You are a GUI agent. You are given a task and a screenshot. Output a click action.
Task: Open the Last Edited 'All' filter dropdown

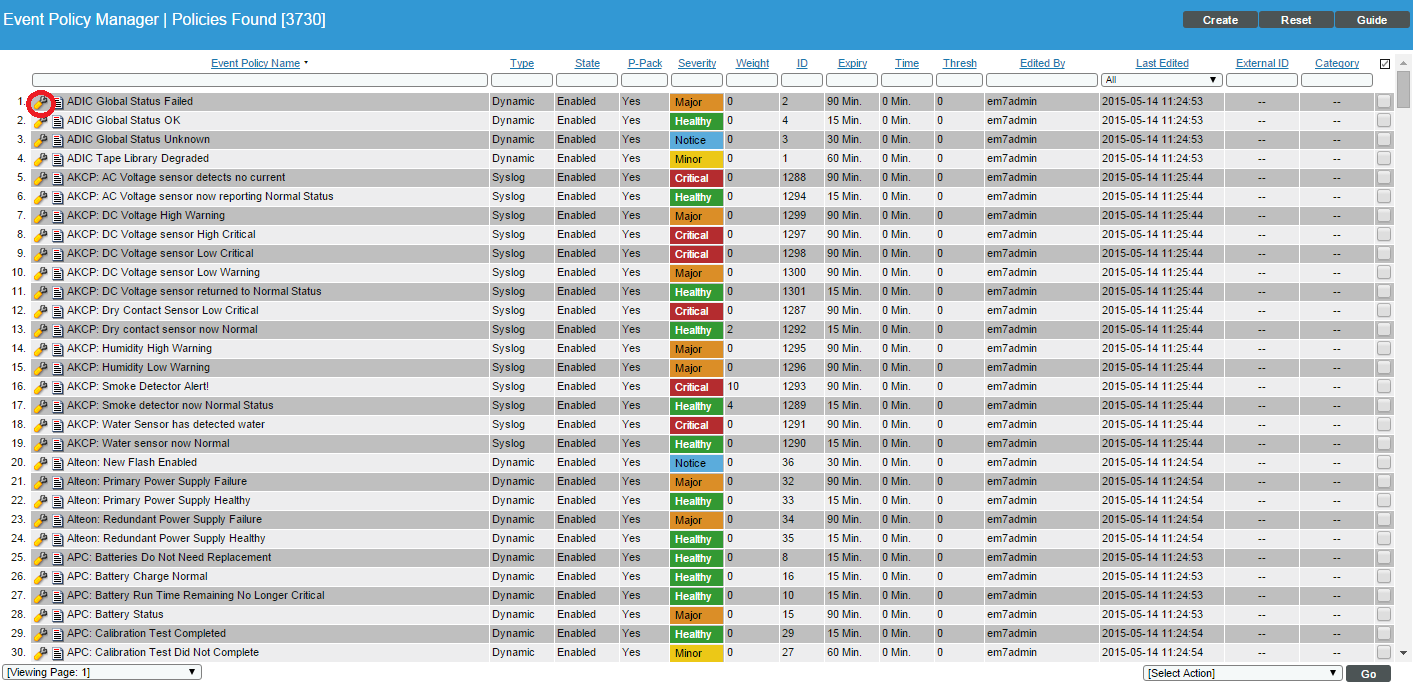pyautogui.click(x=1161, y=80)
